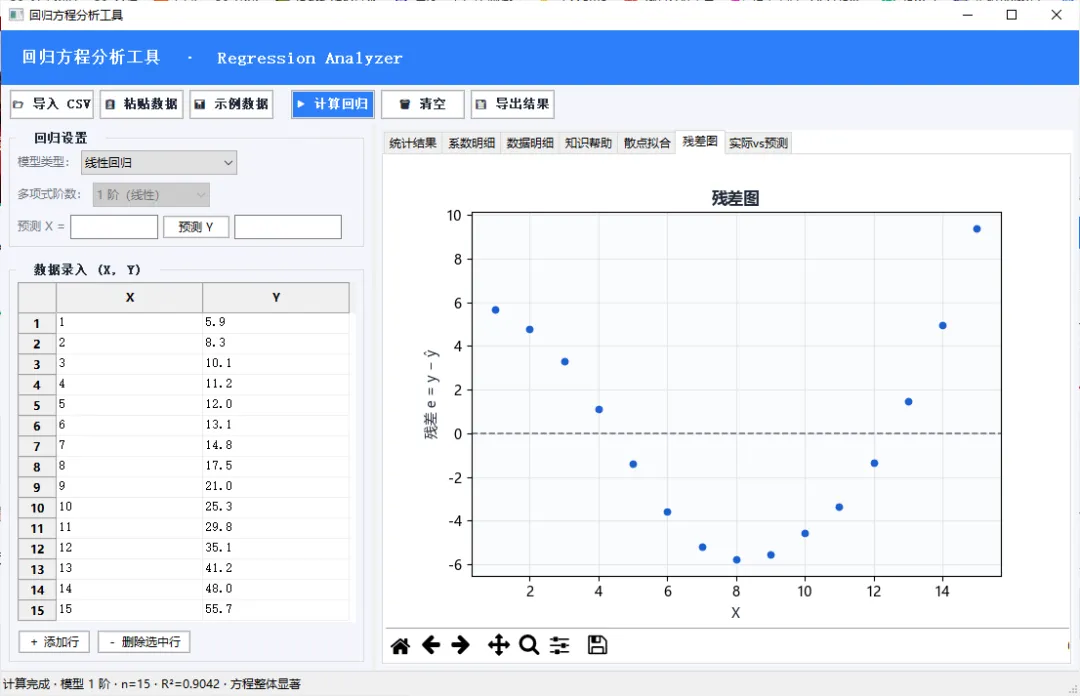Switch to the 数据明细 tab

[530, 143]
